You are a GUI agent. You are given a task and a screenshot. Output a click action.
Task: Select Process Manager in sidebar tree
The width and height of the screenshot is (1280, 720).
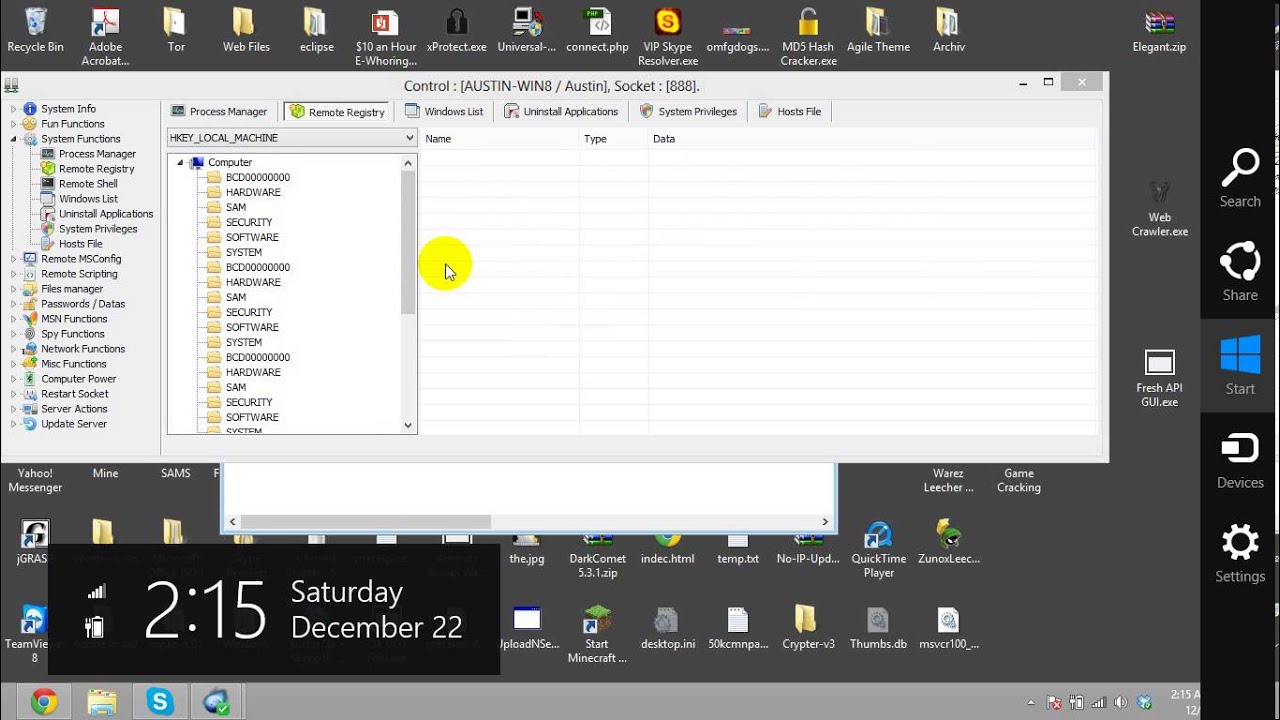97,154
